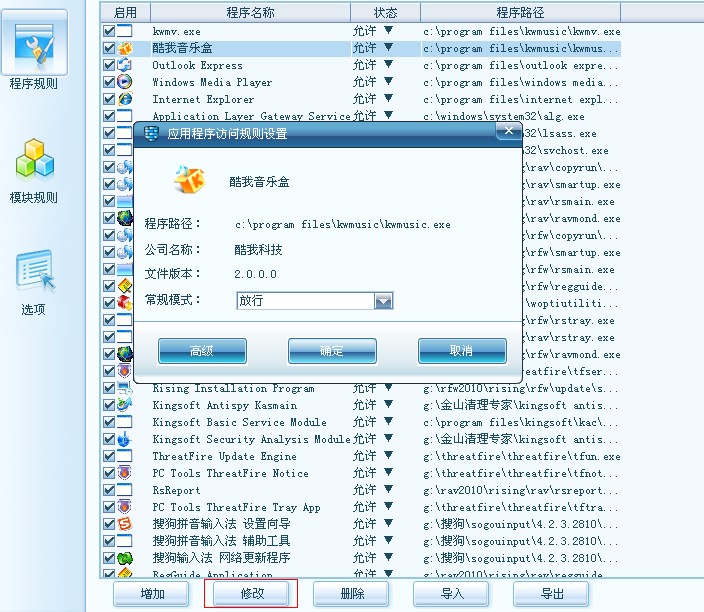Click the 修改 button
Viewport: 704px width, 612px height.
pyautogui.click(x=251, y=594)
